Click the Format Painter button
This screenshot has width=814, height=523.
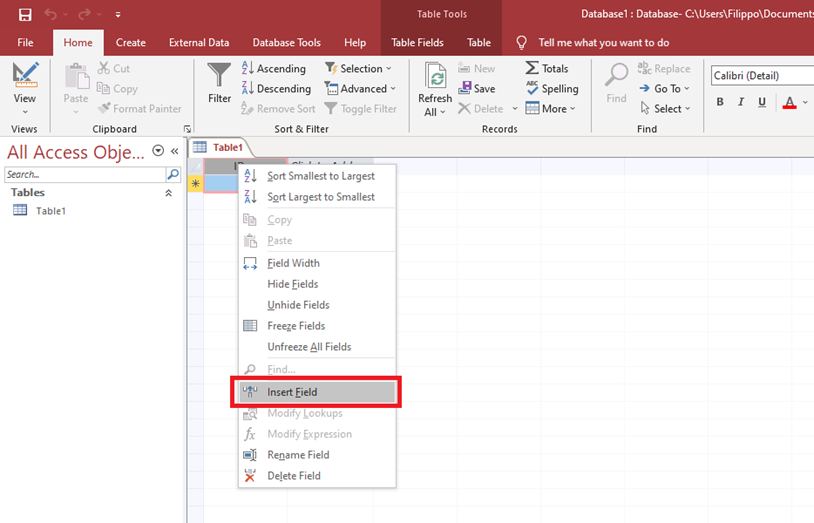pyautogui.click(x=140, y=109)
